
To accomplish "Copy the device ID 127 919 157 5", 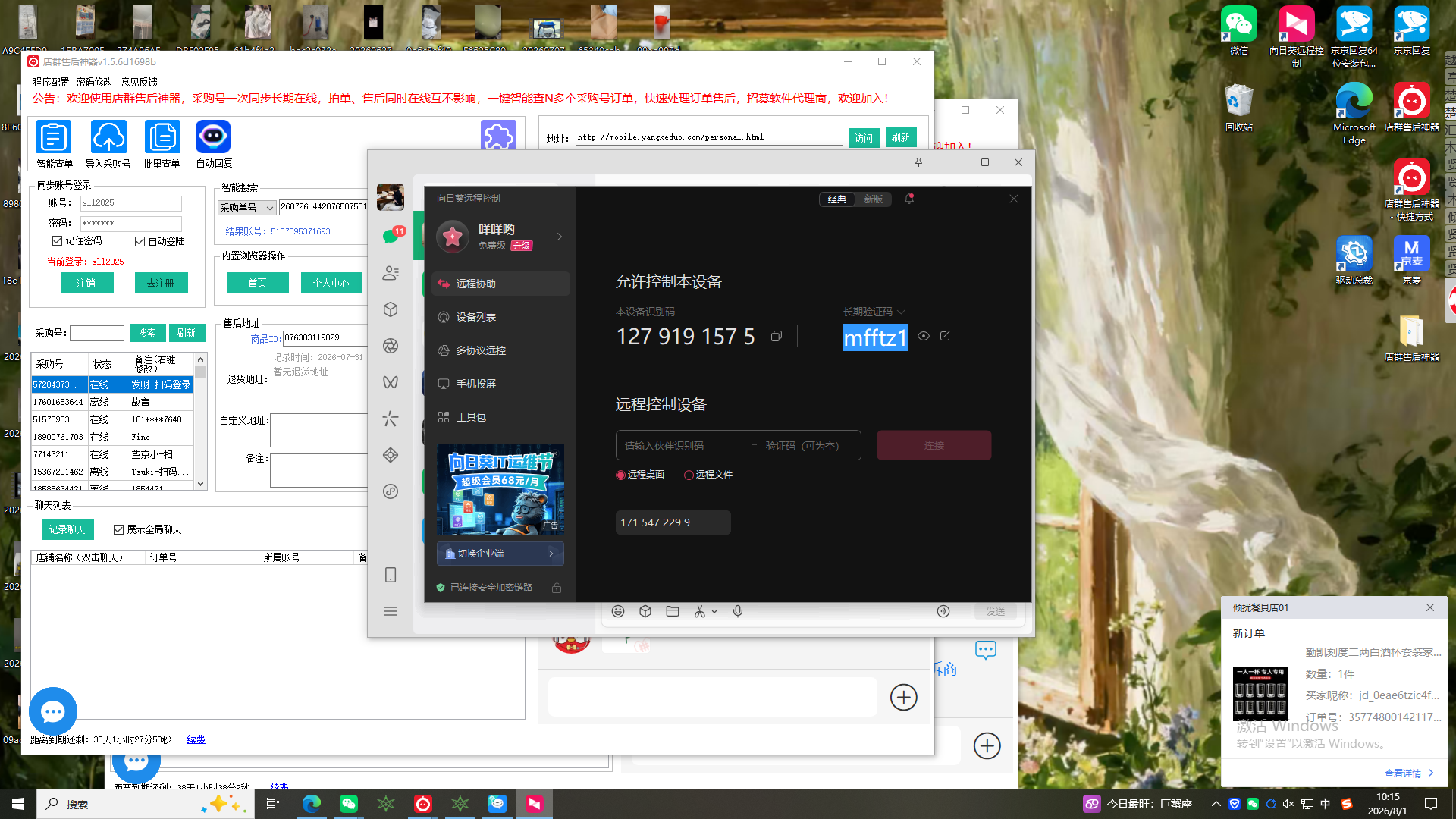I will coord(777,336).
